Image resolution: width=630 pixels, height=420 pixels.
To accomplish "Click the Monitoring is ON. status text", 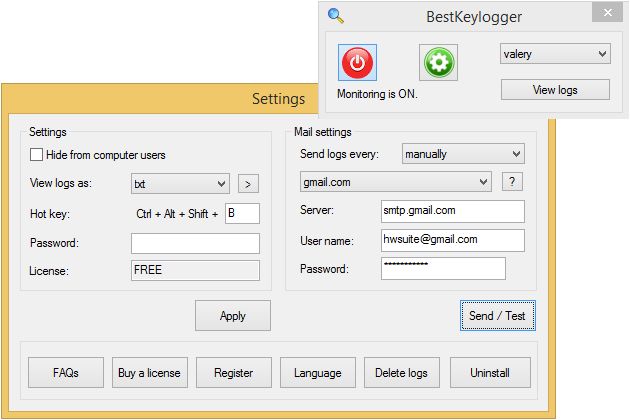I will point(377,94).
